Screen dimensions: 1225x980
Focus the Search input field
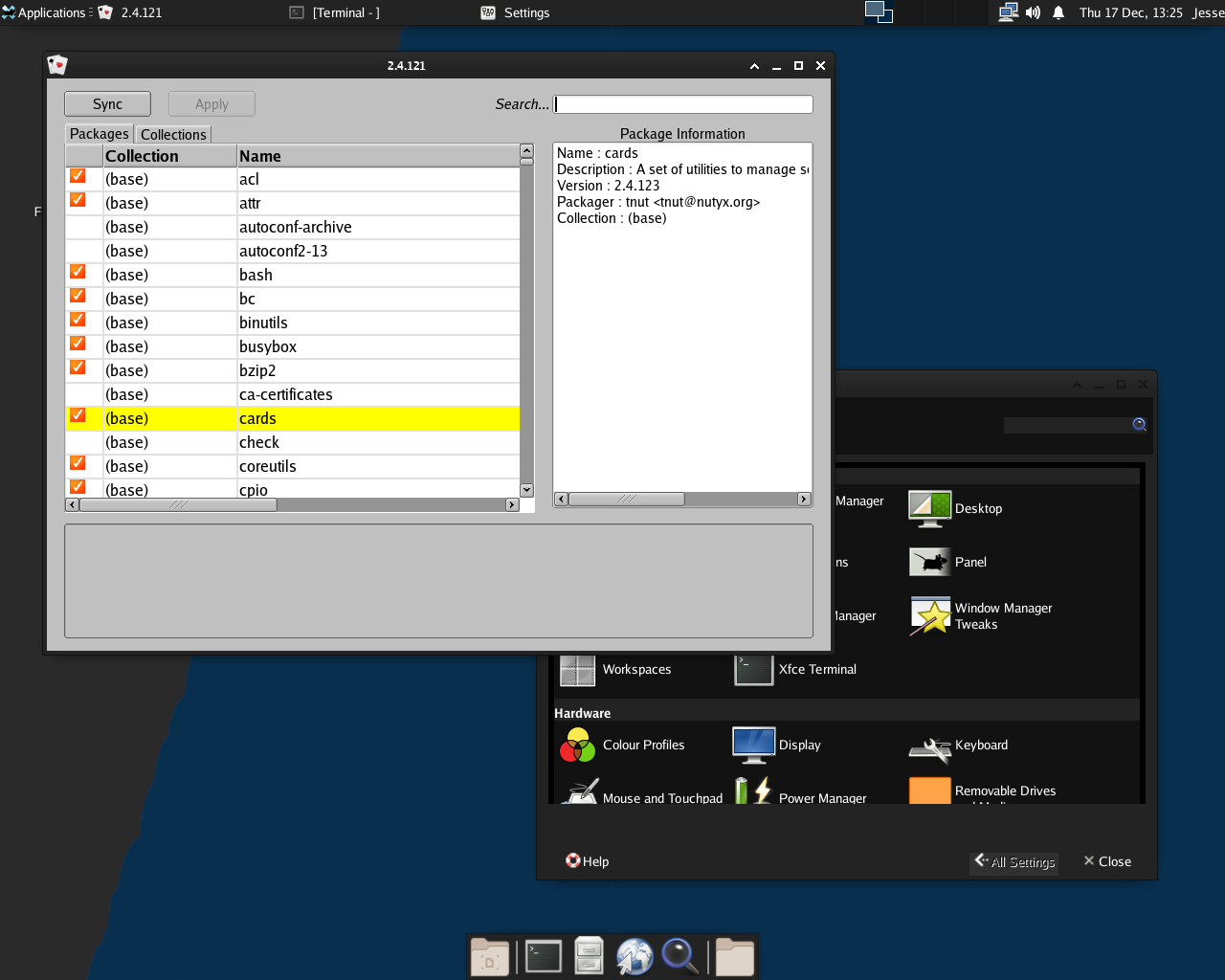click(x=683, y=104)
